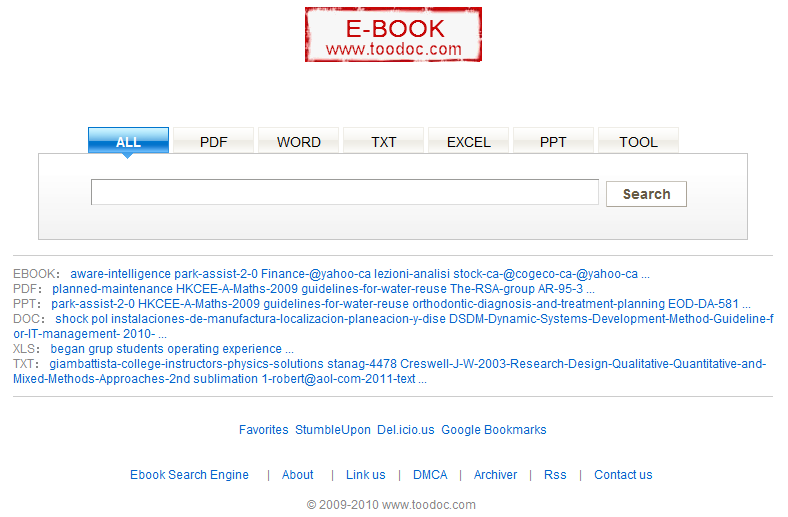Focus the ebook search input box
788x517 pixels.
(x=345, y=192)
